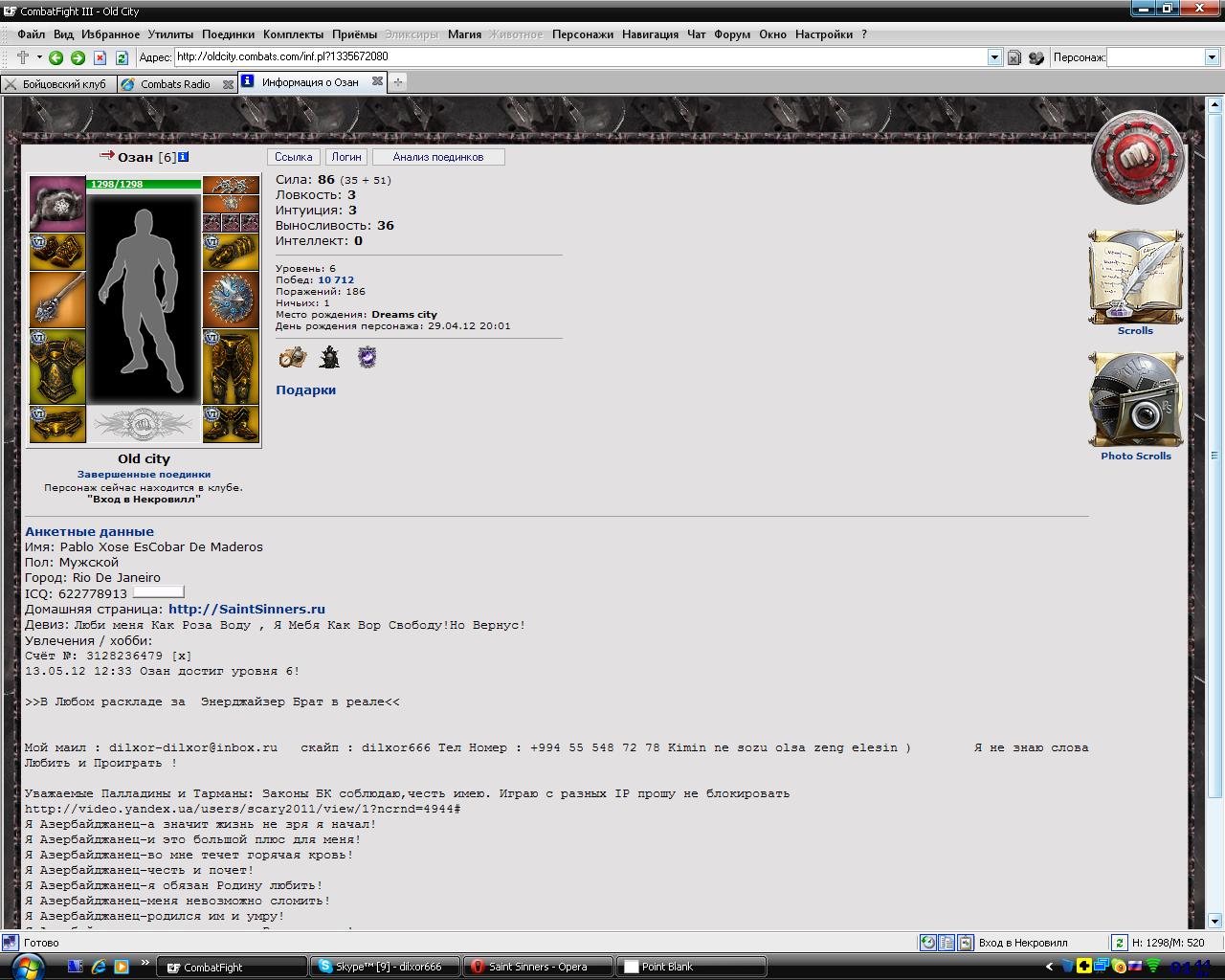Click the red X stop page icon
This screenshot has height=980, width=1225.
point(100,57)
